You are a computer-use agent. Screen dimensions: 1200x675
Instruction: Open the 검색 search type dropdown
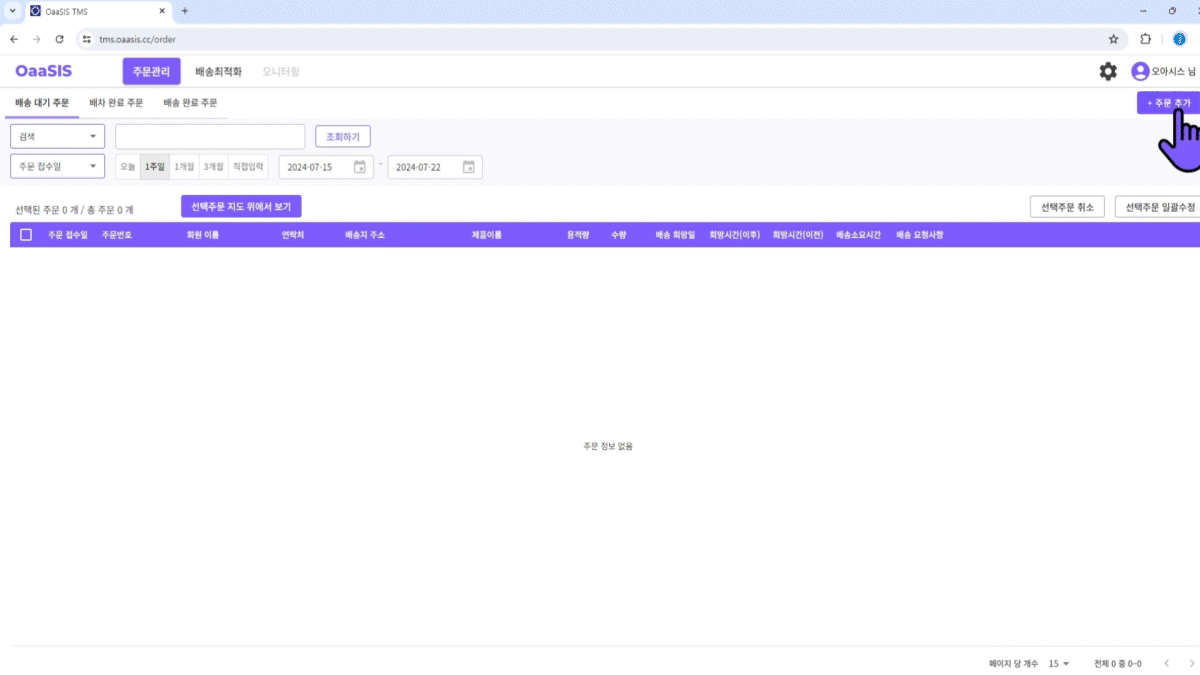point(57,135)
